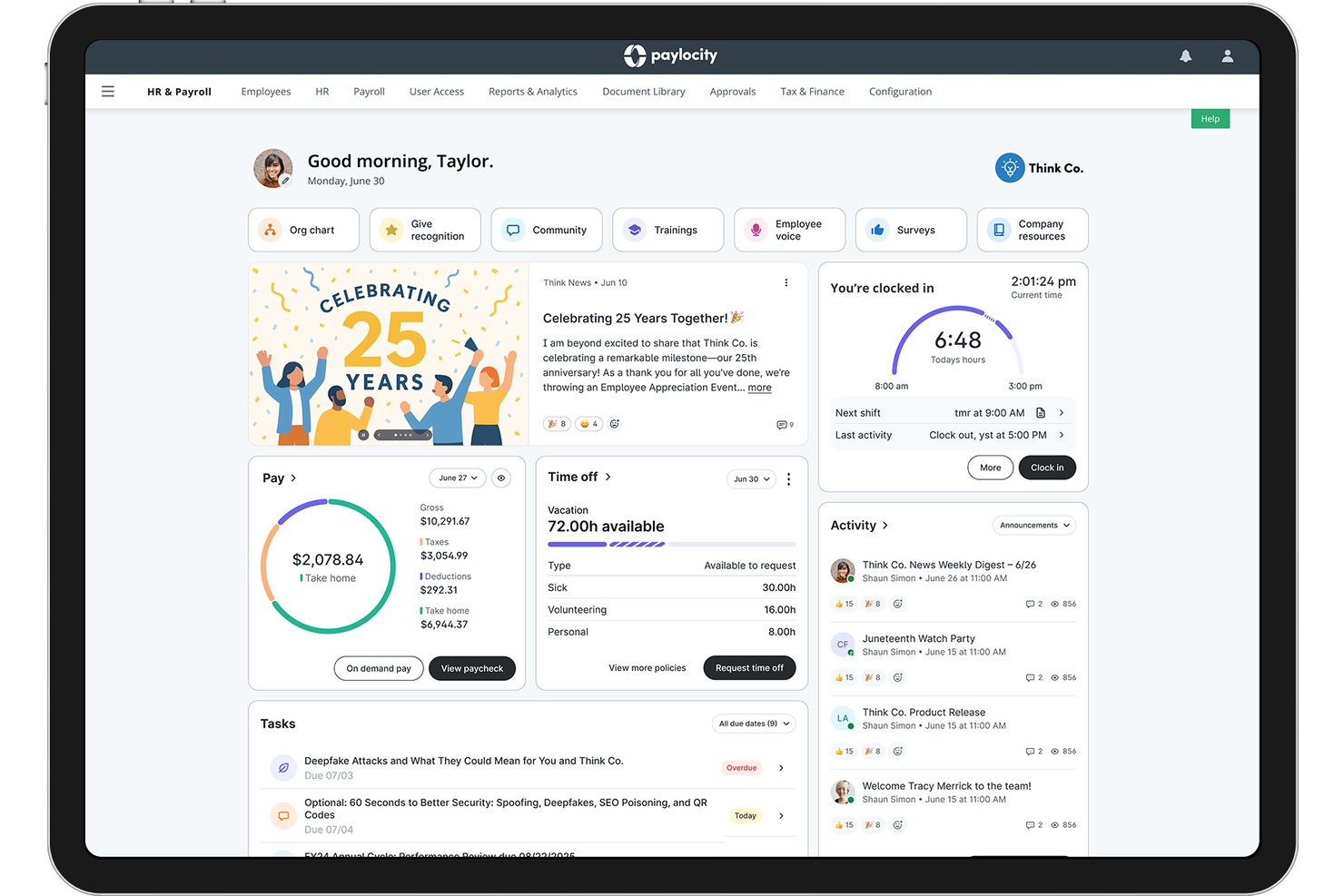Open the Think Co. company logo
1344x896 pixels.
(x=1040, y=168)
